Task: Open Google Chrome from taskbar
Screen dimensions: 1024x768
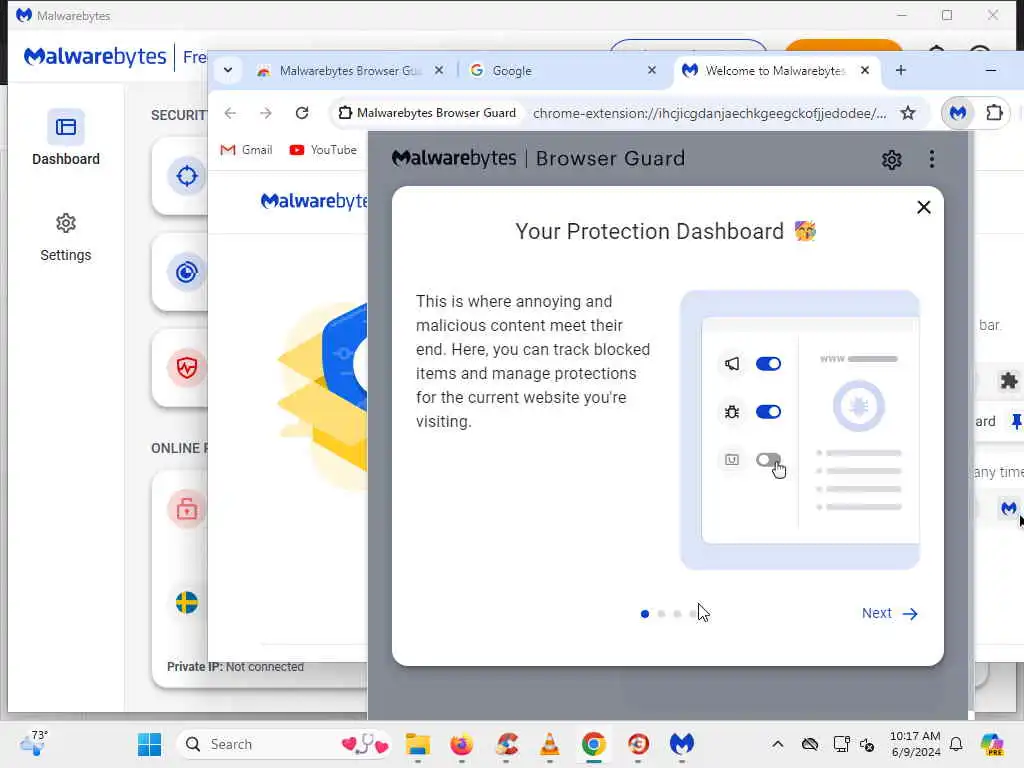Action: pyautogui.click(x=594, y=744)
